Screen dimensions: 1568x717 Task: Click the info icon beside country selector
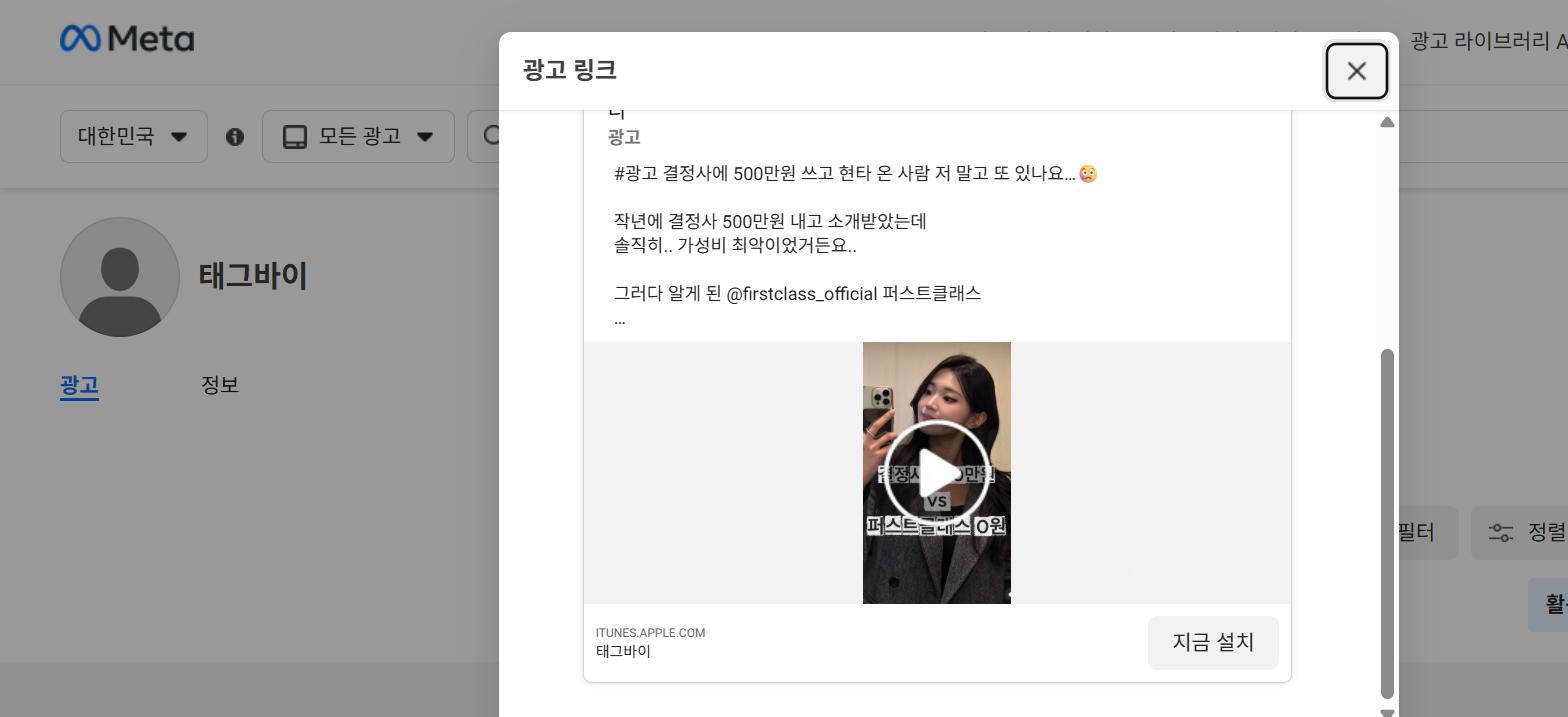click(235, 137)
